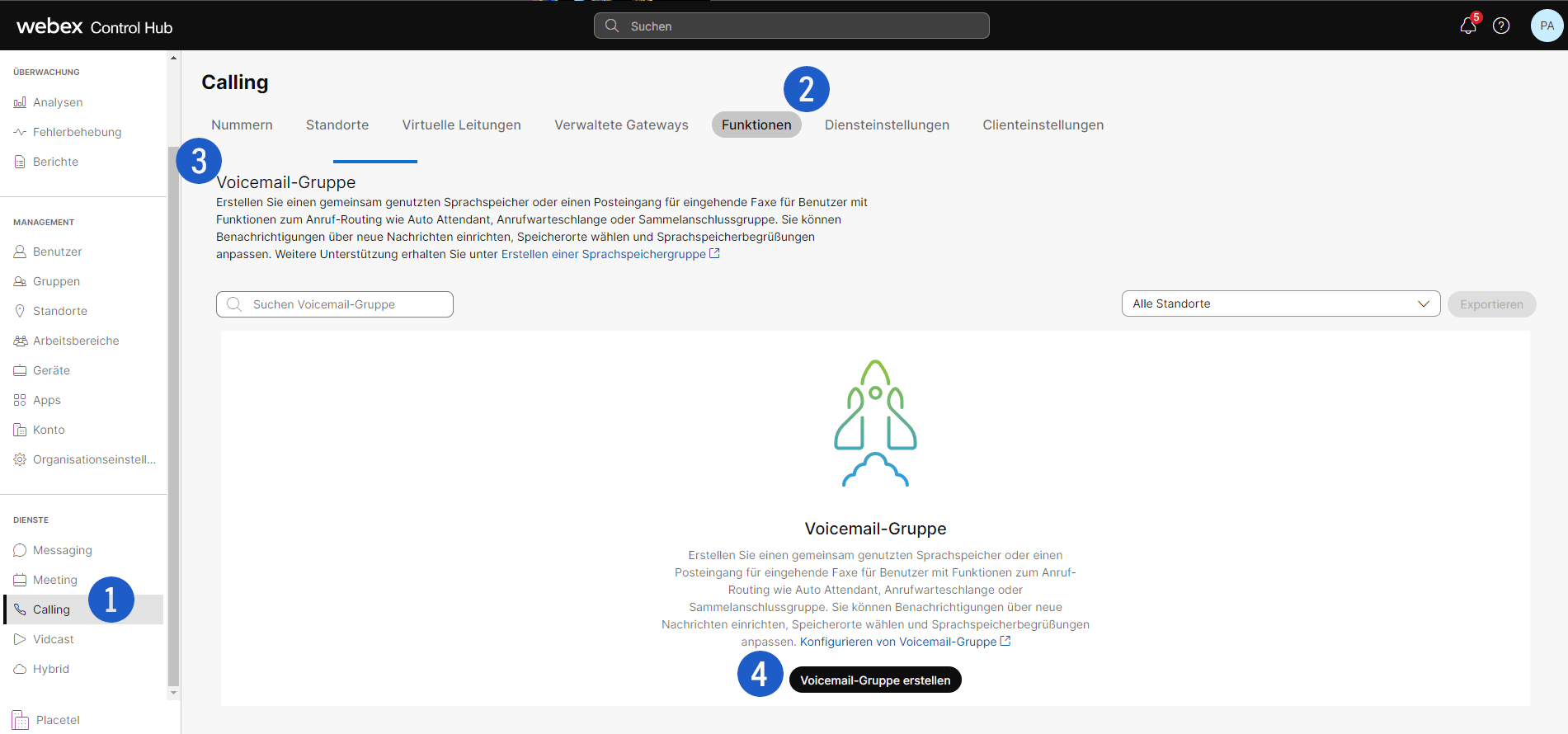The width and height of the screenshot is (1568, 734).
Task: Click the Suchen Voicemail-Gruppe search field
Action: (335, 304)
